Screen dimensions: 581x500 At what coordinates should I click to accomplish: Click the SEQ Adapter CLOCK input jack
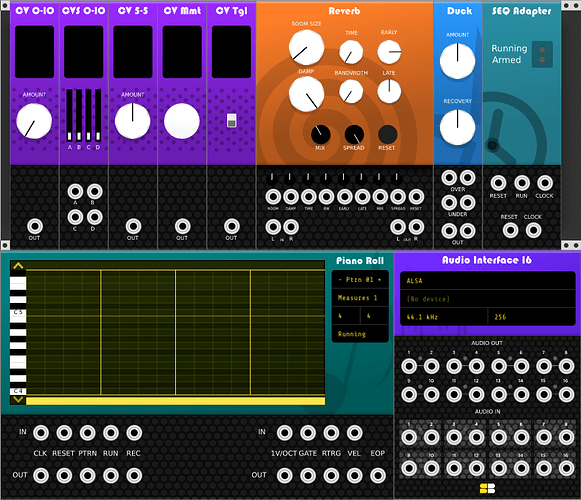pos(545,183)
